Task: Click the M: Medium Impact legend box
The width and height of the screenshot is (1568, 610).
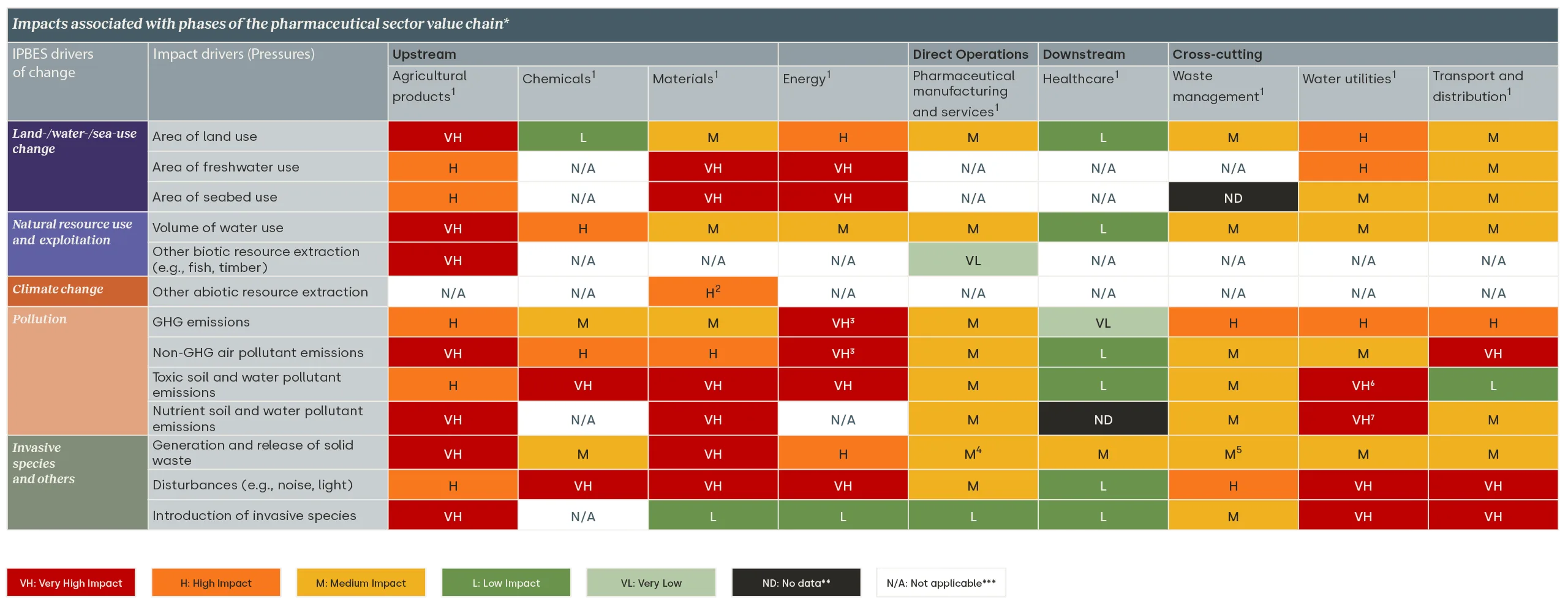Action: tap(361, 582)
